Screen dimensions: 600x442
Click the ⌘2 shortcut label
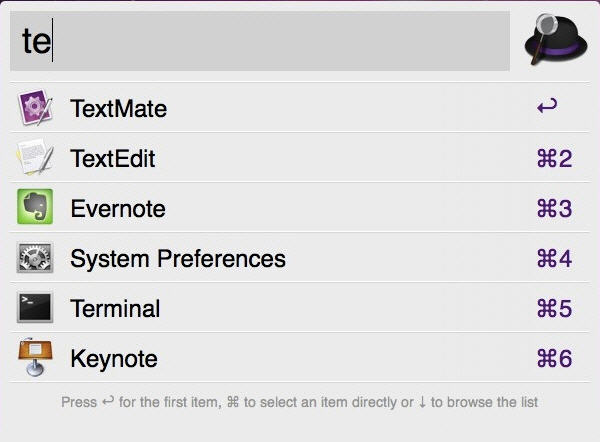click(x=554, y=159)
